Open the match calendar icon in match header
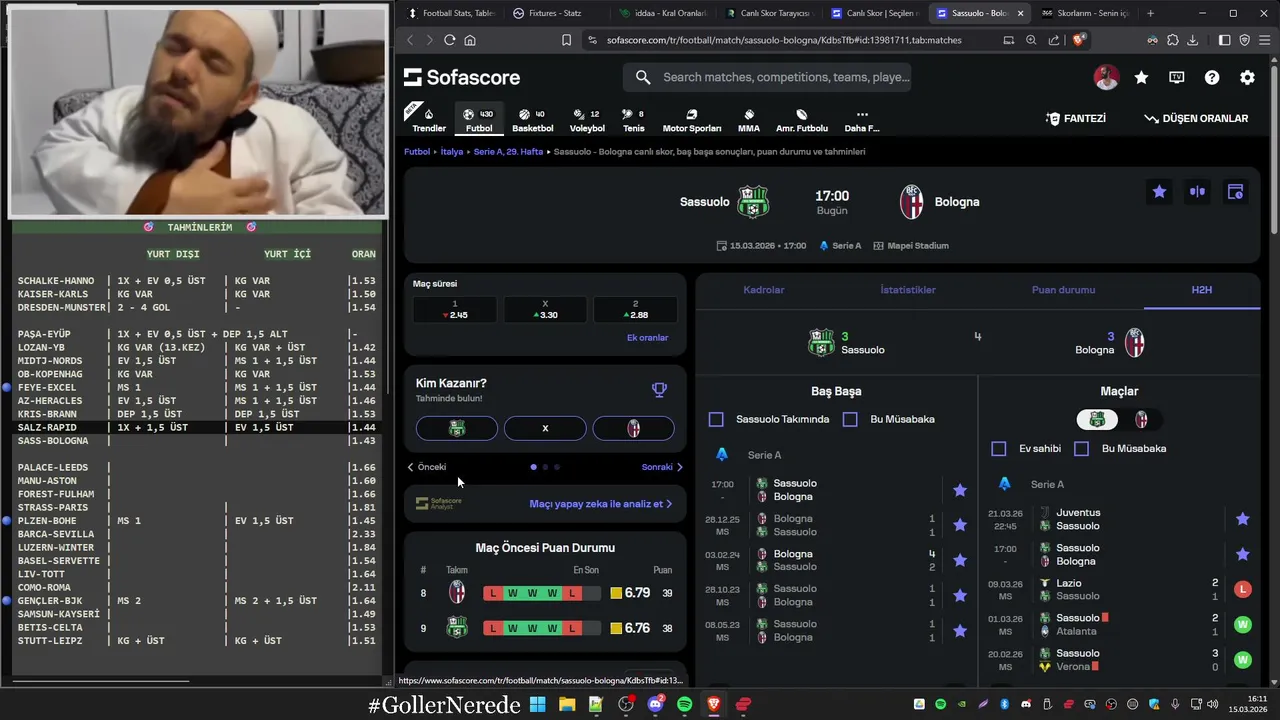Screen dimensions: 1280x720 click(1235, 192)
